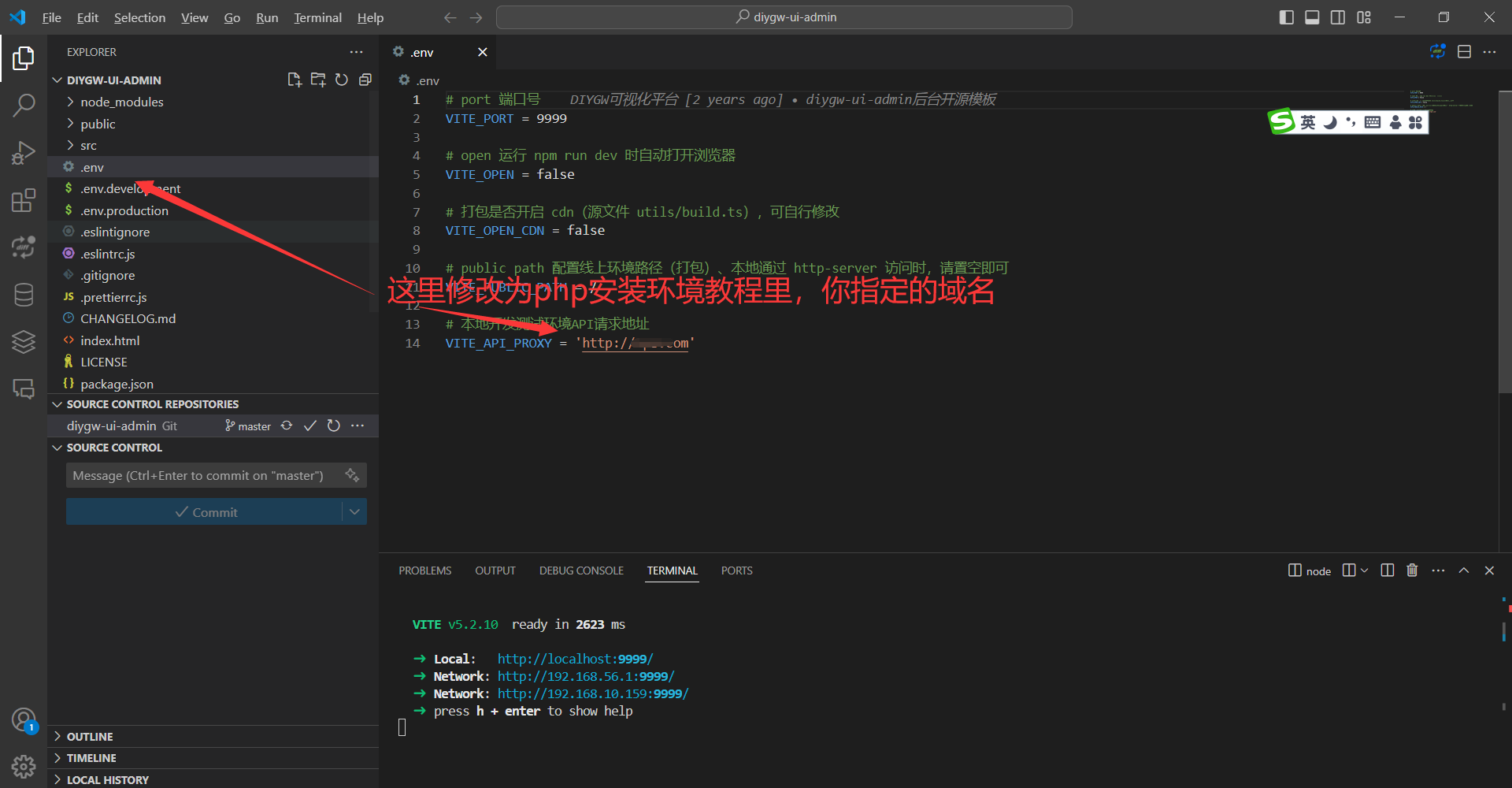Refresh the diygw-ui-admin repository
This screenshot has width=1512, height=788.
click(334, 426)
